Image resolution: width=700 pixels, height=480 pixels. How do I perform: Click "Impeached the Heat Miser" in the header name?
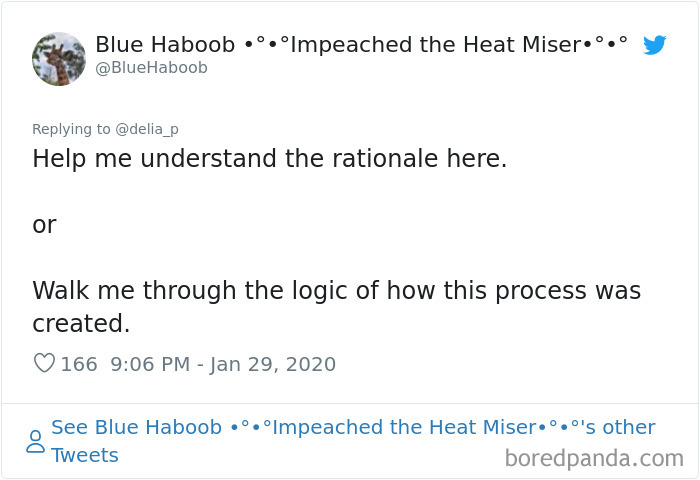[x=432, y=44]
